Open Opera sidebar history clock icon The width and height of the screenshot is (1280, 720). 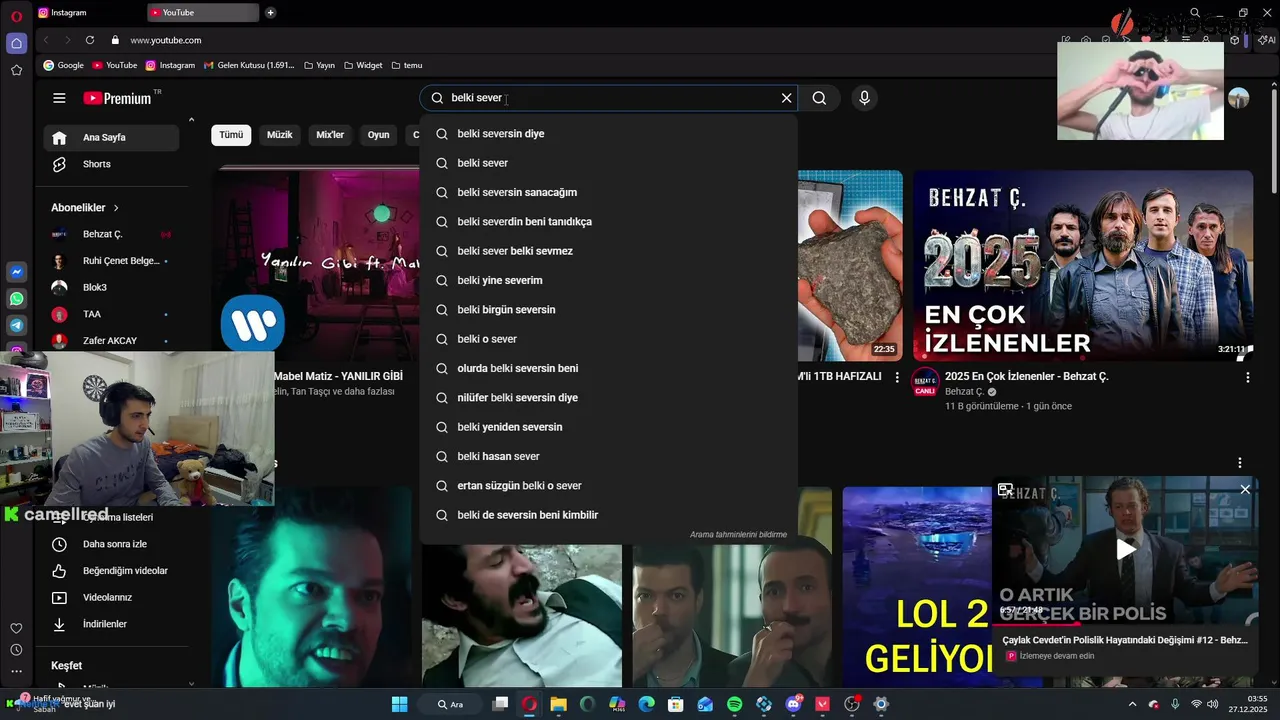(16, 650)
